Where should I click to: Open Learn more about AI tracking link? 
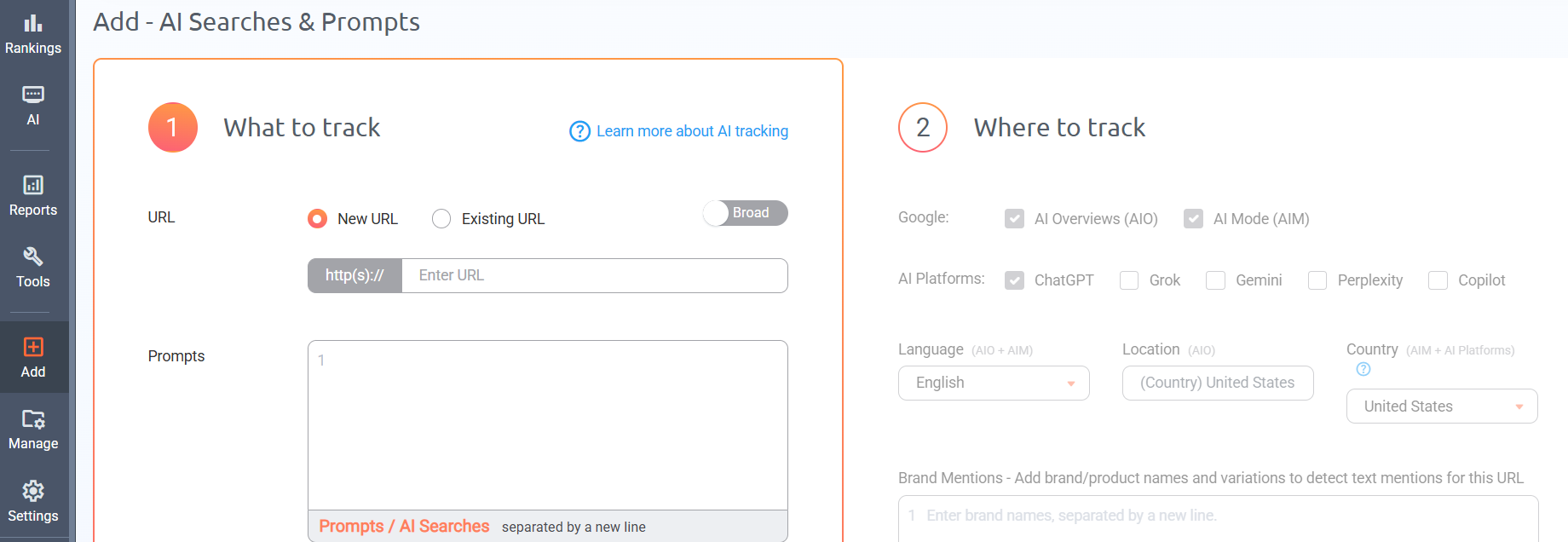692,131
